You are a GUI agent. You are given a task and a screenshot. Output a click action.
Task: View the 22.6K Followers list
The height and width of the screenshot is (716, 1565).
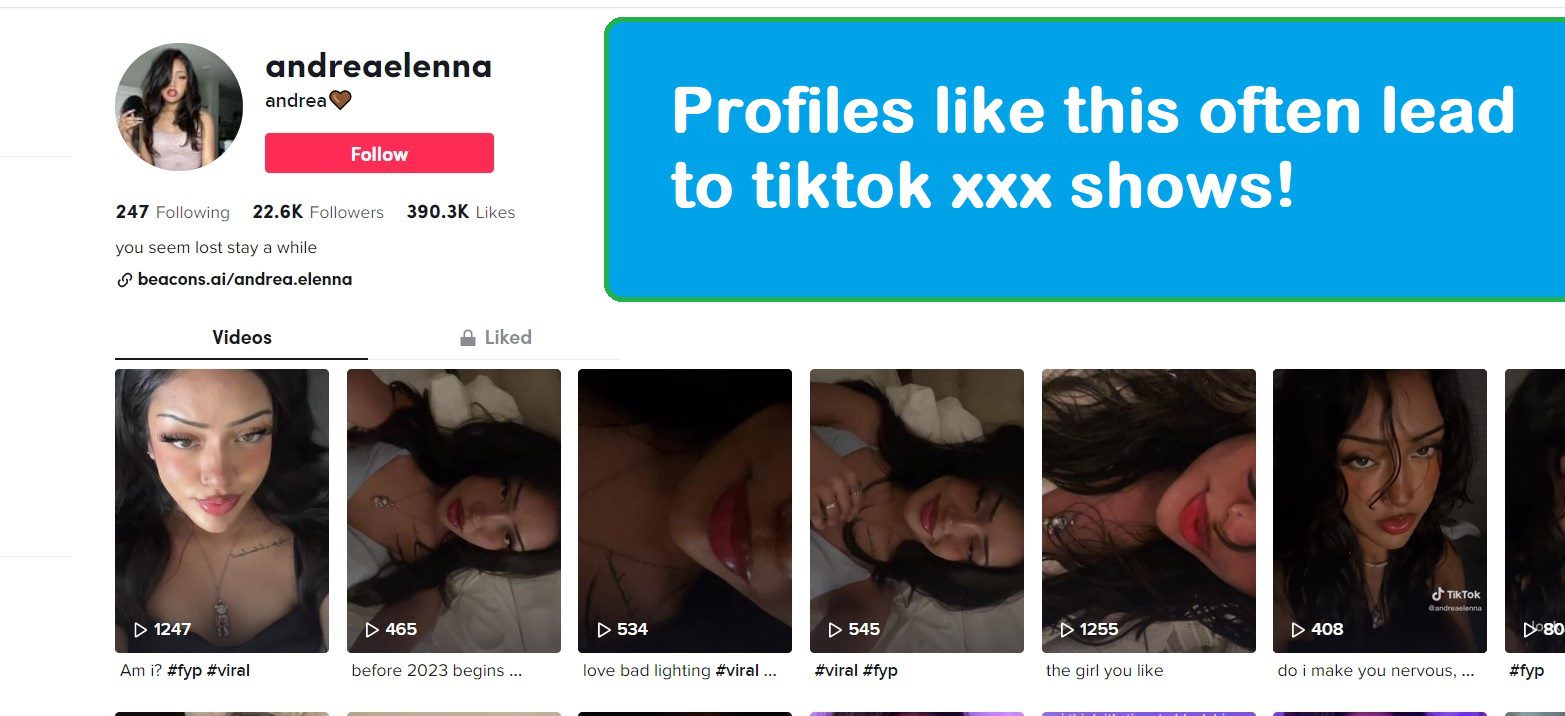tap(318, 212)
